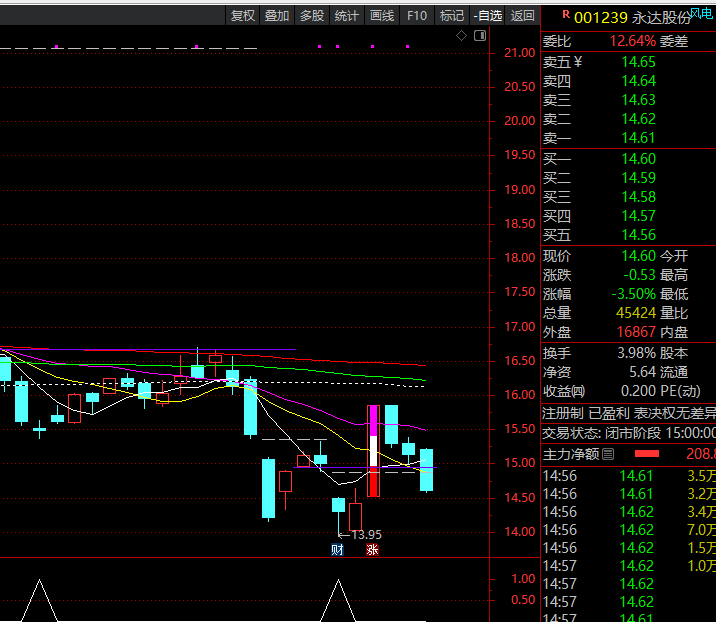This screenshot has width=716, height=622.
Task: Click stock name 永达股份
Action: coord(661,18)
